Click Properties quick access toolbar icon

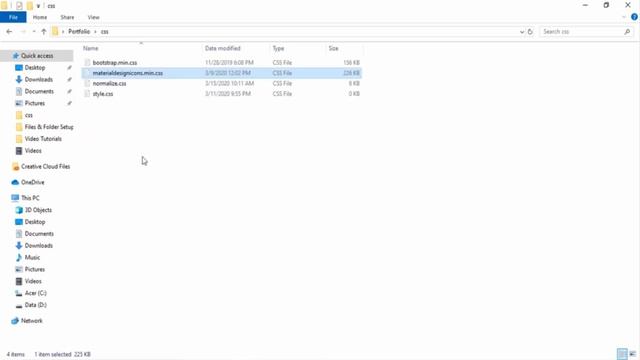click(x=19, y=6)
